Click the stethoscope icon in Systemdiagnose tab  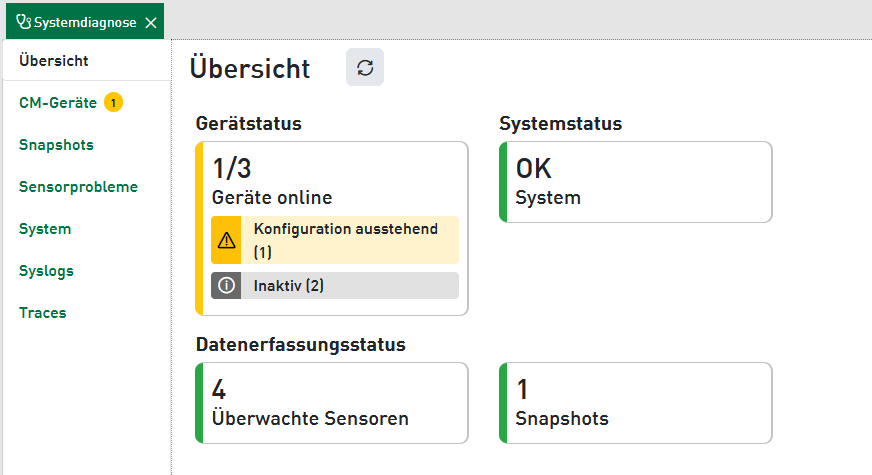23,21
